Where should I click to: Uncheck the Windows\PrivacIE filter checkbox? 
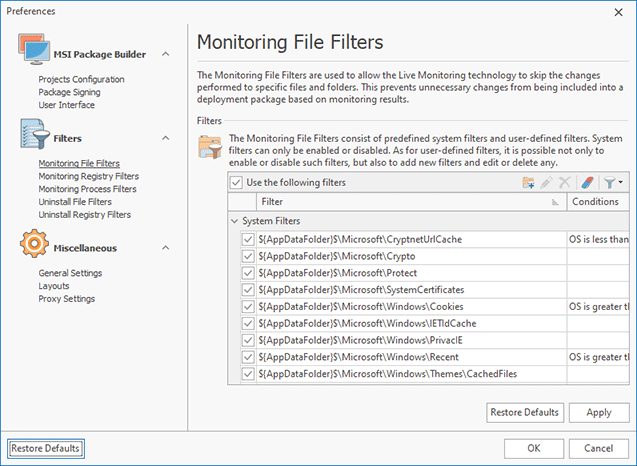[248, 340]
